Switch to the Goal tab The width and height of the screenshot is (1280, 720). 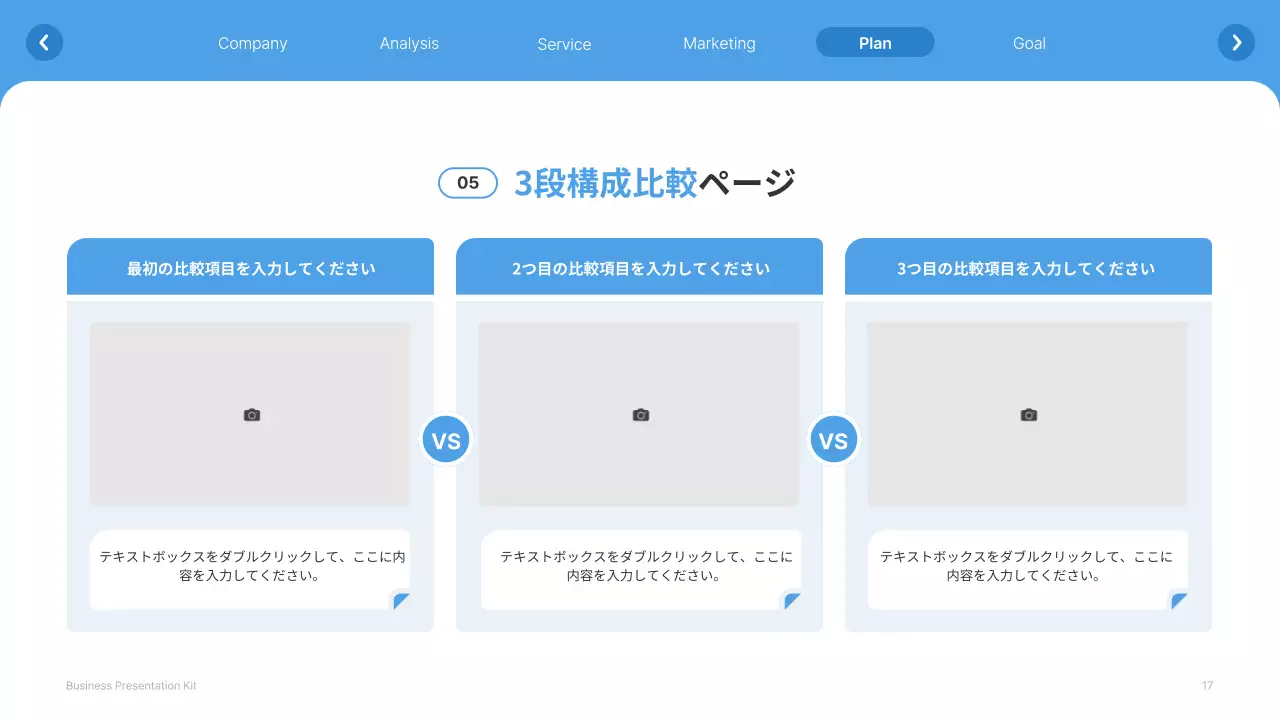[x=1029, y=43]
